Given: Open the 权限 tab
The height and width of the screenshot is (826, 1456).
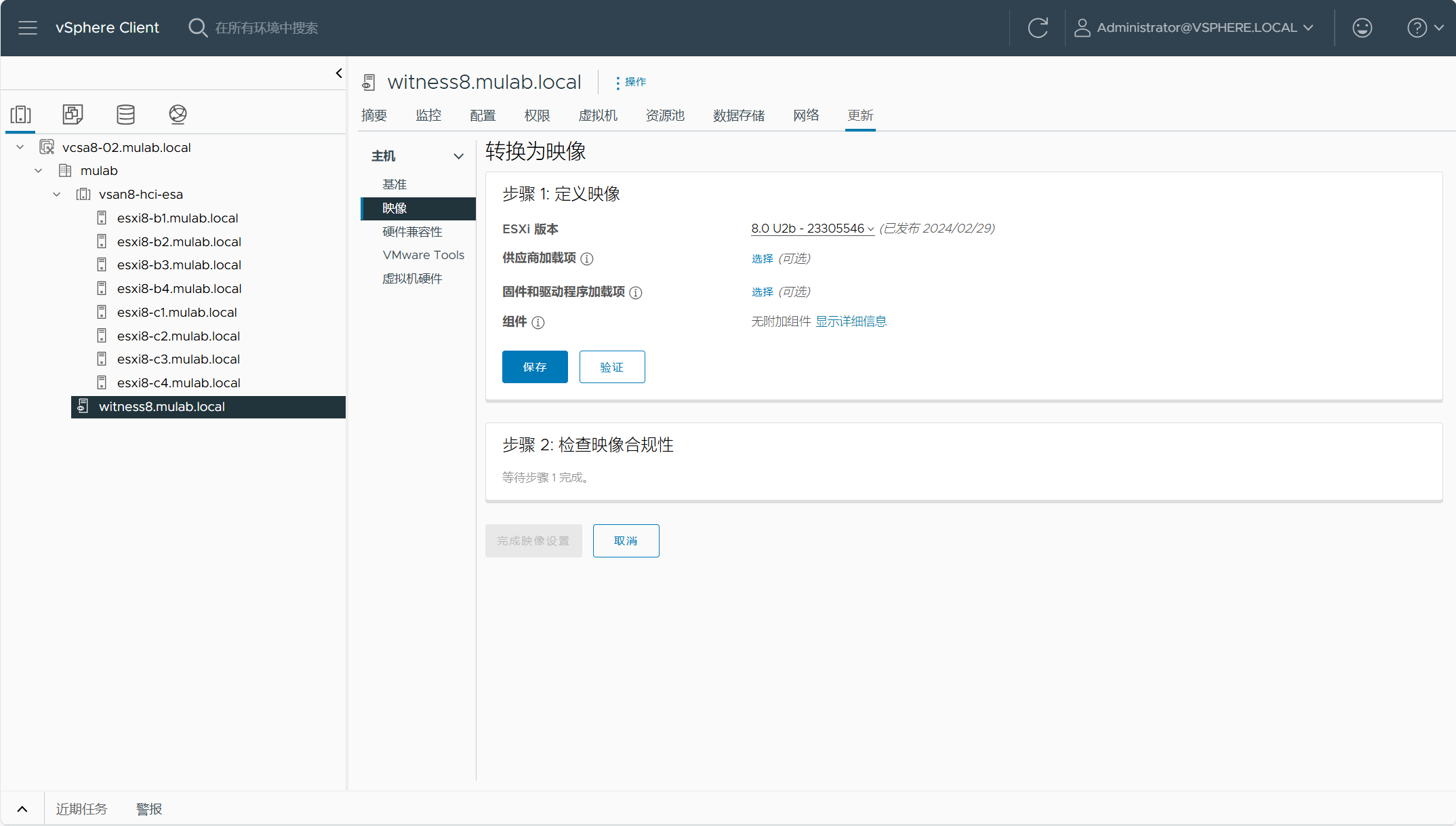Looking at the screenshot, I should click(537, 115).
